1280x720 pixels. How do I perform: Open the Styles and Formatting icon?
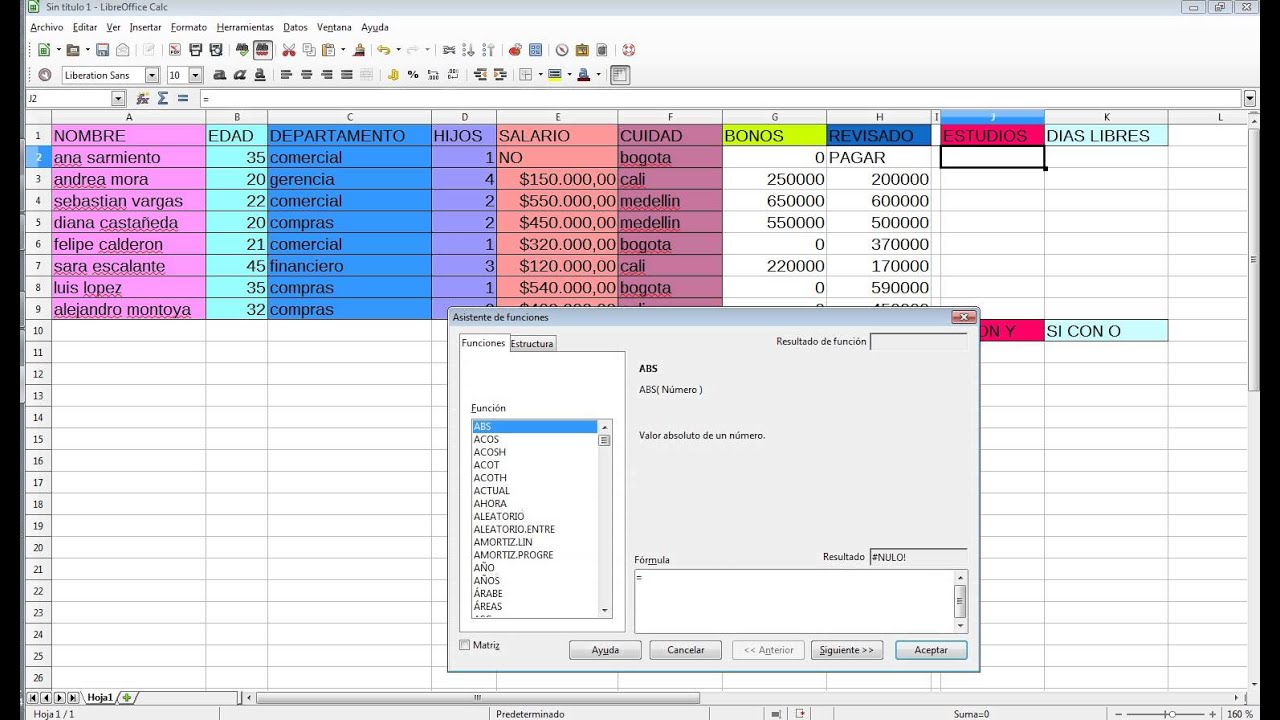(45, 75)
